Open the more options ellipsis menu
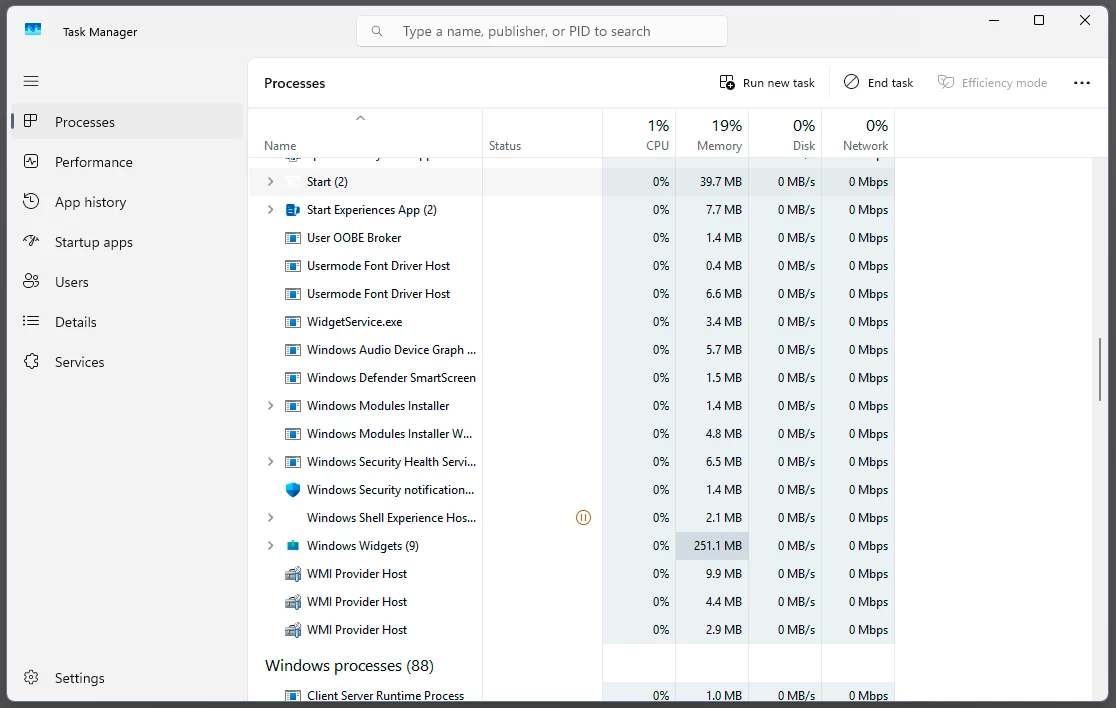This screenshot has height=708, width=1116. click(1082, 83)
